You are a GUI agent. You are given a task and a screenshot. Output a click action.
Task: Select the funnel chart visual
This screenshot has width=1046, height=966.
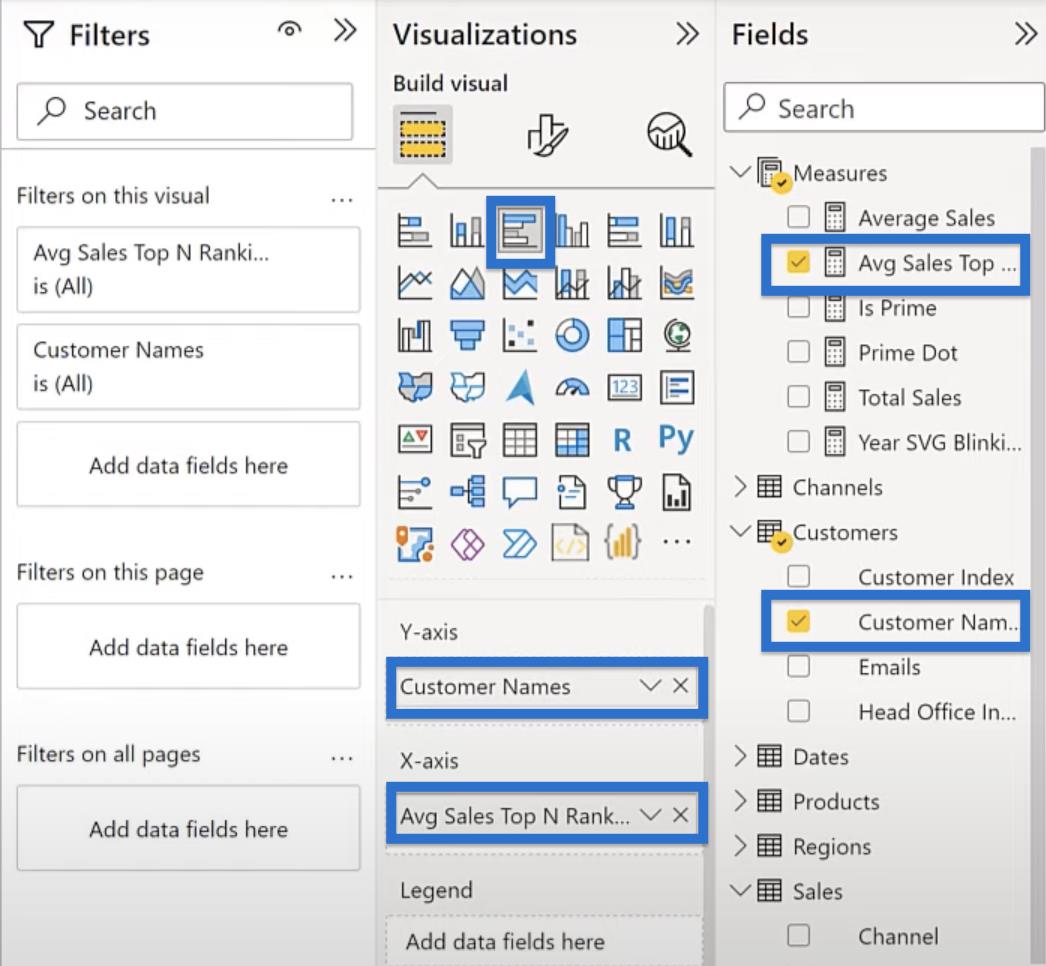pos(466,335)
